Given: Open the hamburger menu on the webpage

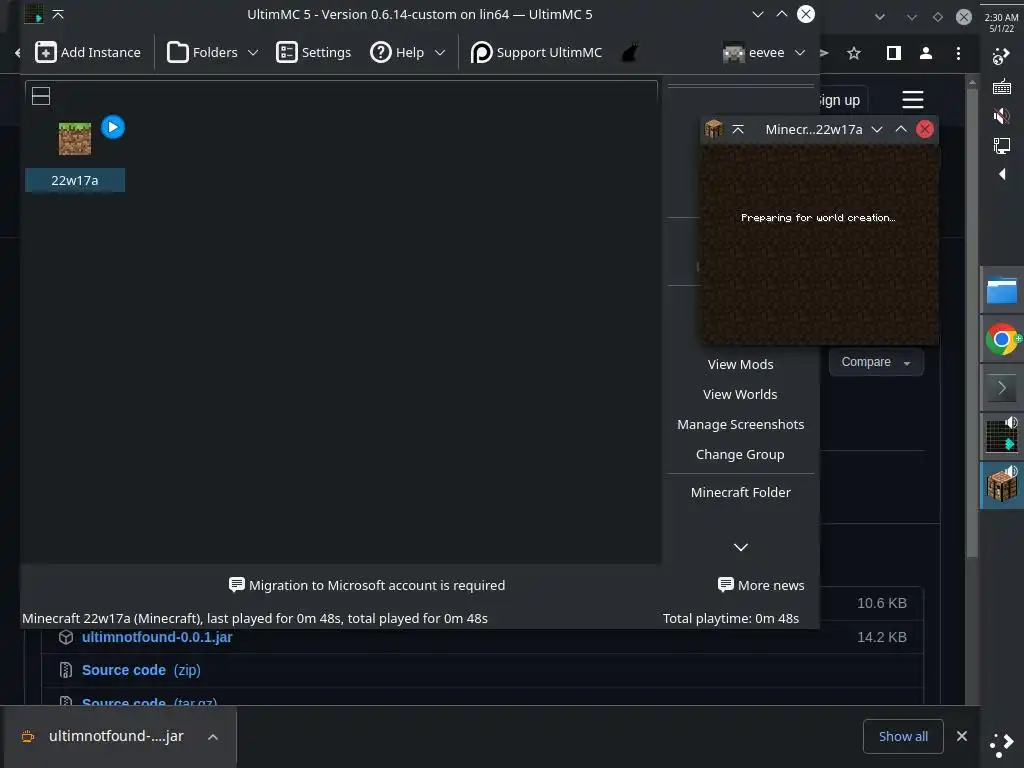Looking at the screenshot, I should 913,100.
